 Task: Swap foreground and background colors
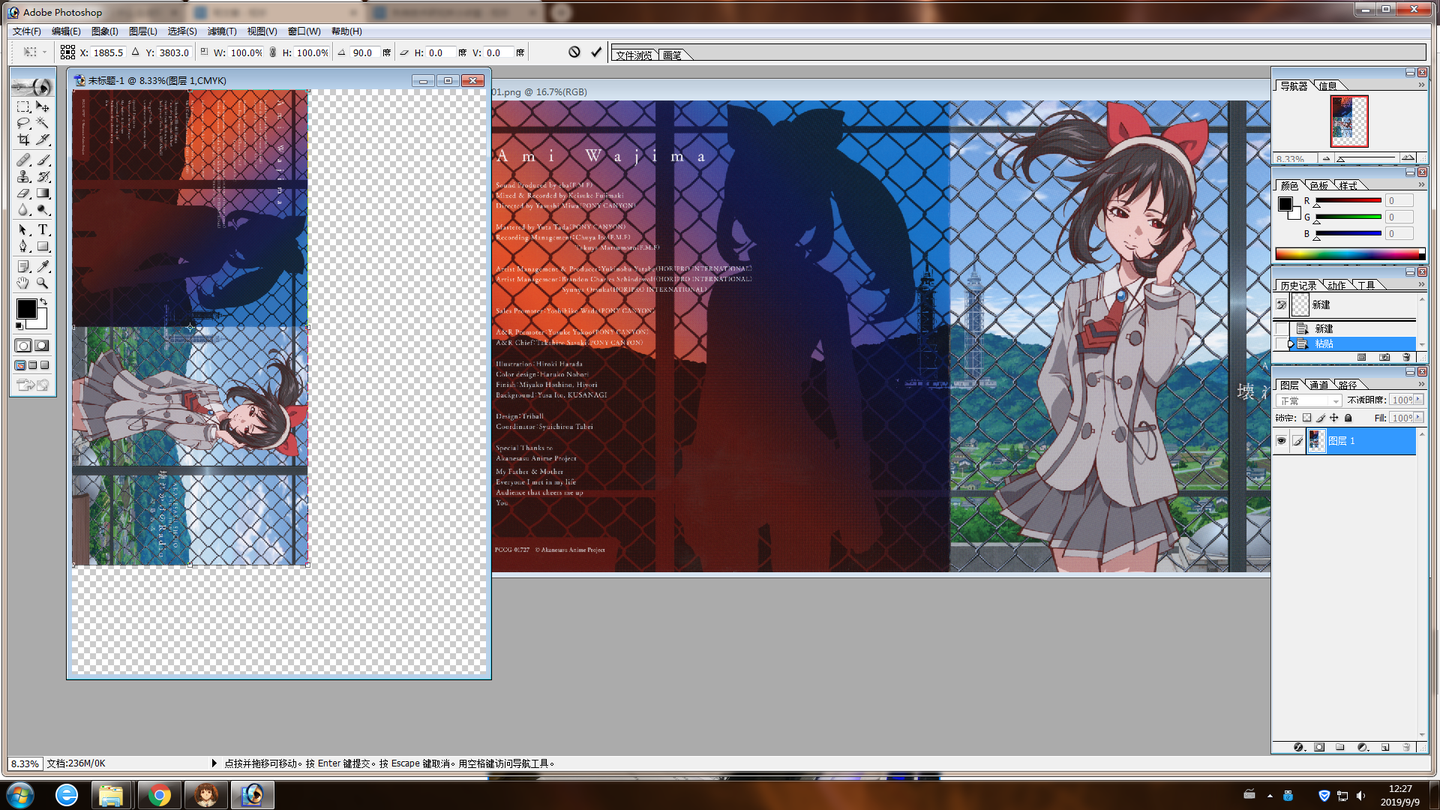point(43,303)
